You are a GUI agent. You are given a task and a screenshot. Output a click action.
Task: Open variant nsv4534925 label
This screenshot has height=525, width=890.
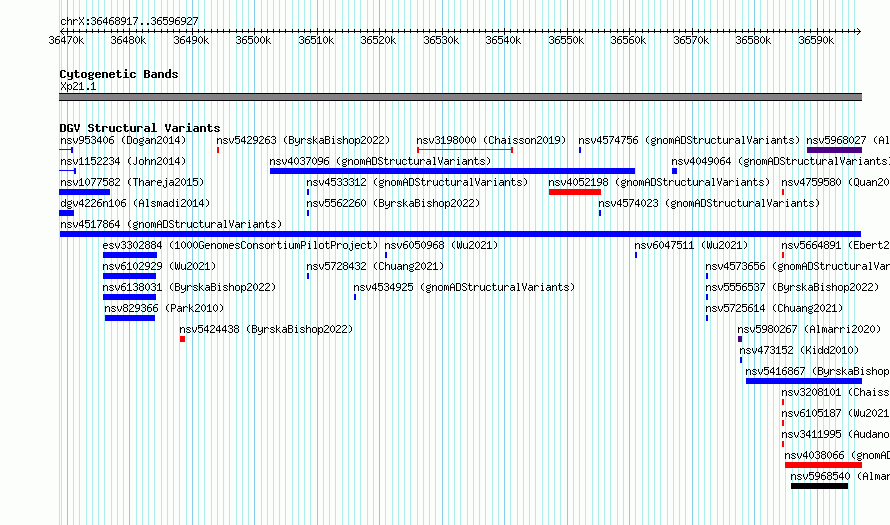464,287
